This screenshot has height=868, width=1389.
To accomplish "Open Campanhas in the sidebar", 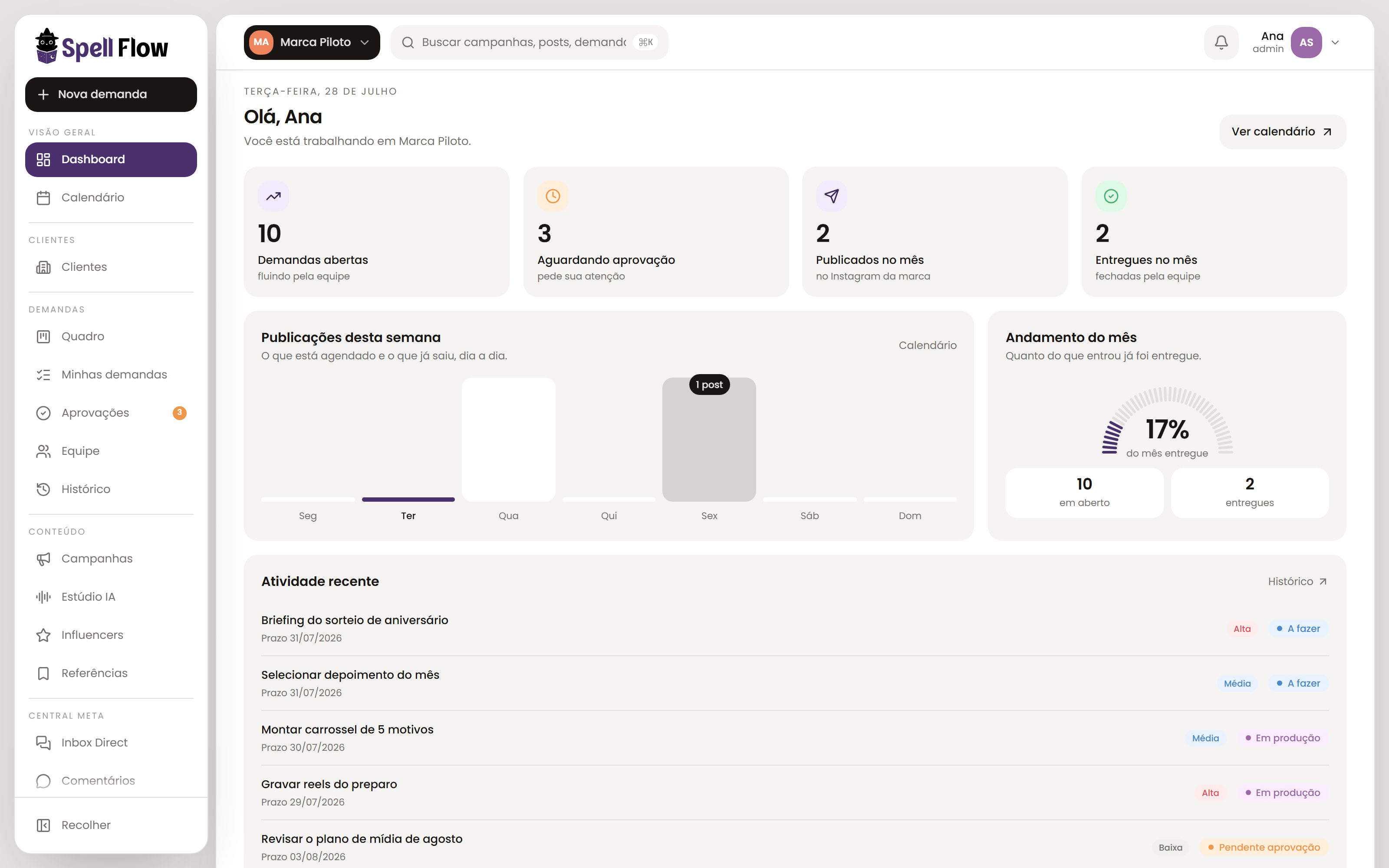I will [x=111, y=559].
